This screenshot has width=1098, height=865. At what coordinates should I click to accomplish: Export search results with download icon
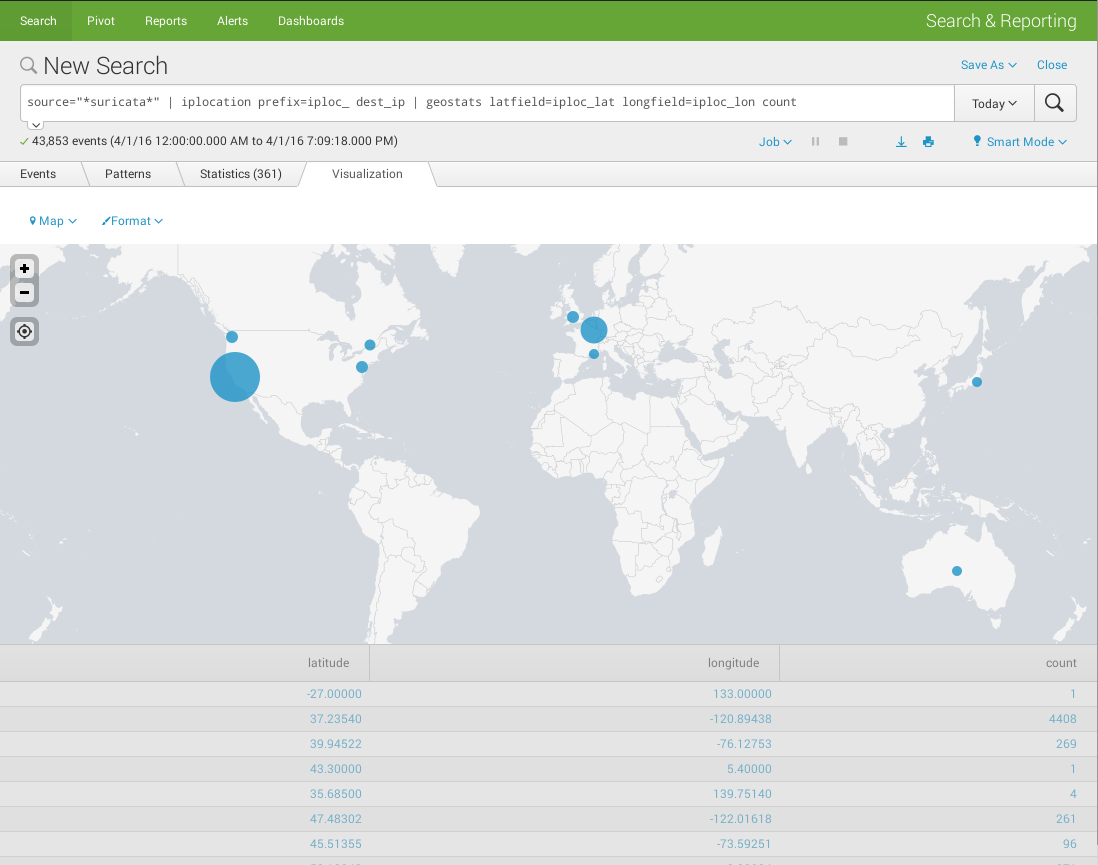click(x=901, y=142)
